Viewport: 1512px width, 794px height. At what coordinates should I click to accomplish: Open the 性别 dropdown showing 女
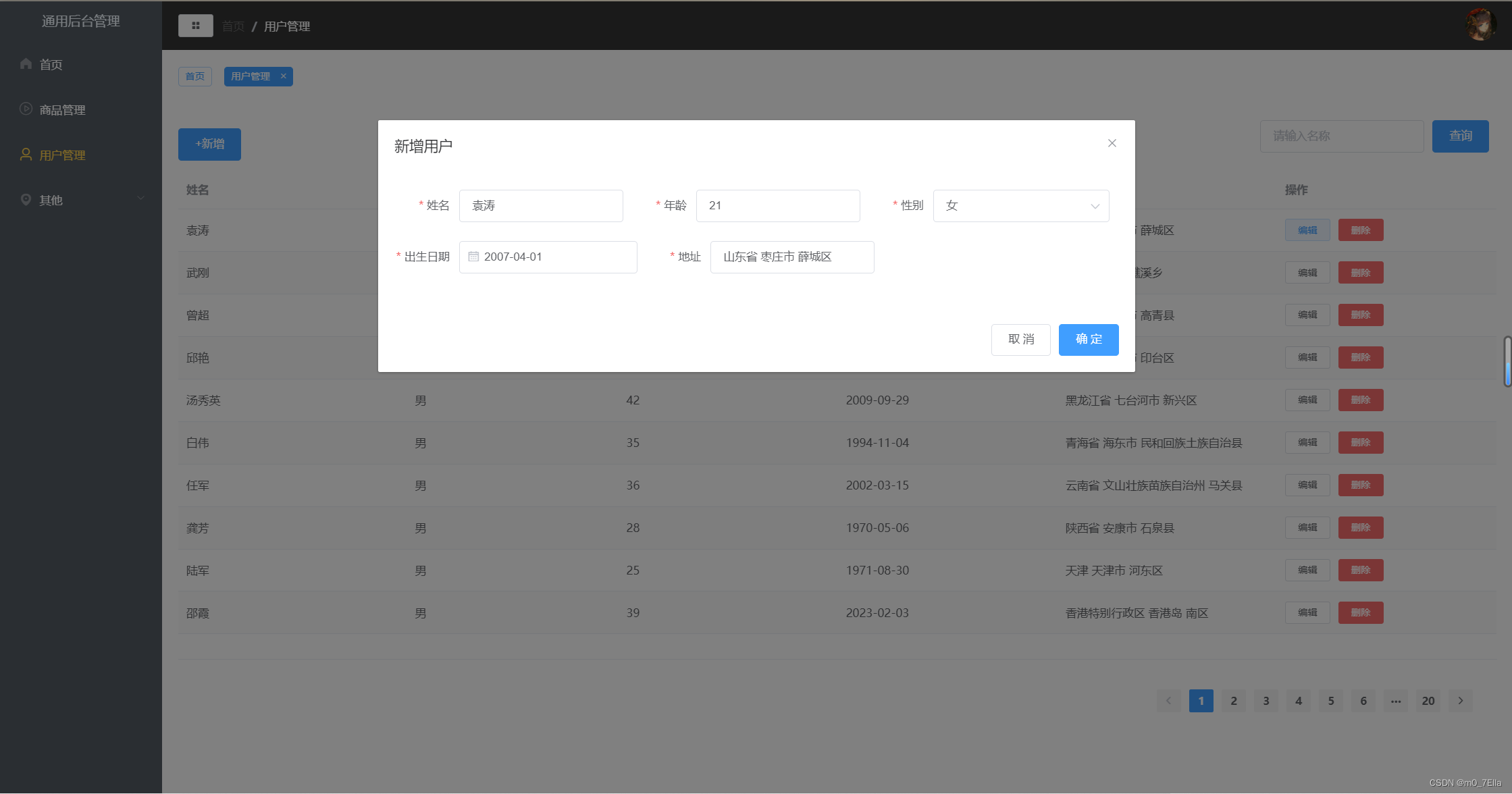pyautogui.click(x=1020, y=205)
